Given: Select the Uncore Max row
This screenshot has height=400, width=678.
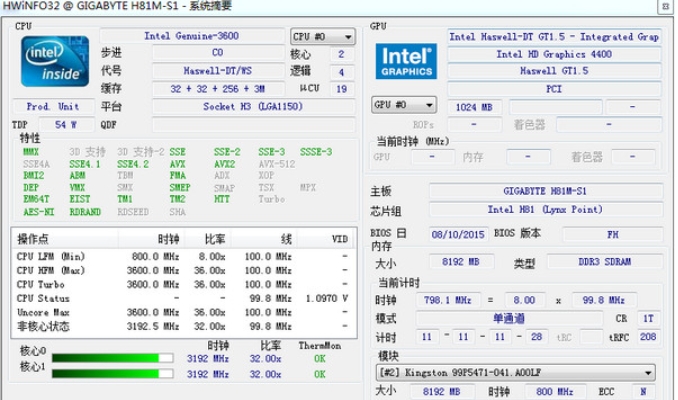Looking at the screenshot, I should (x=184, y=312).
